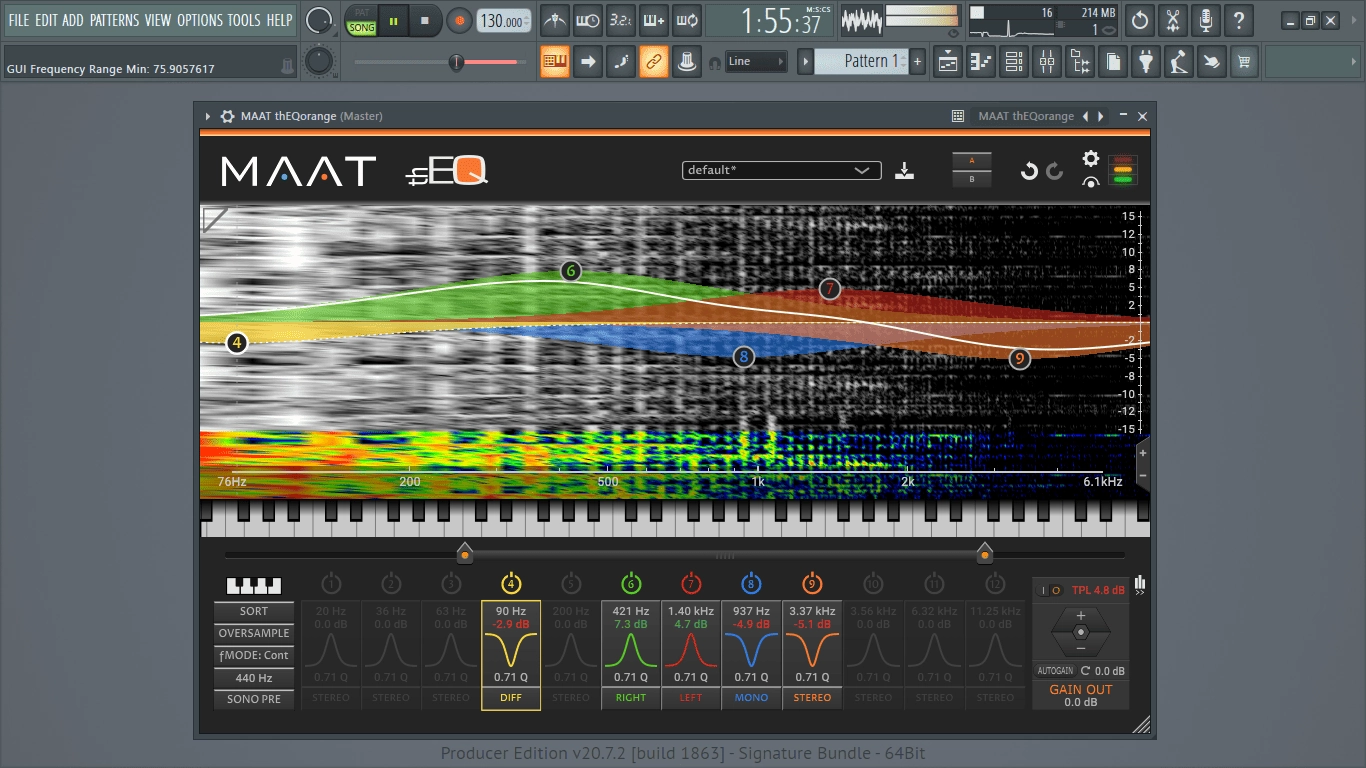Toggle band 7 power button
This screenshot has width=1366, height=768.
coord(691,584)
